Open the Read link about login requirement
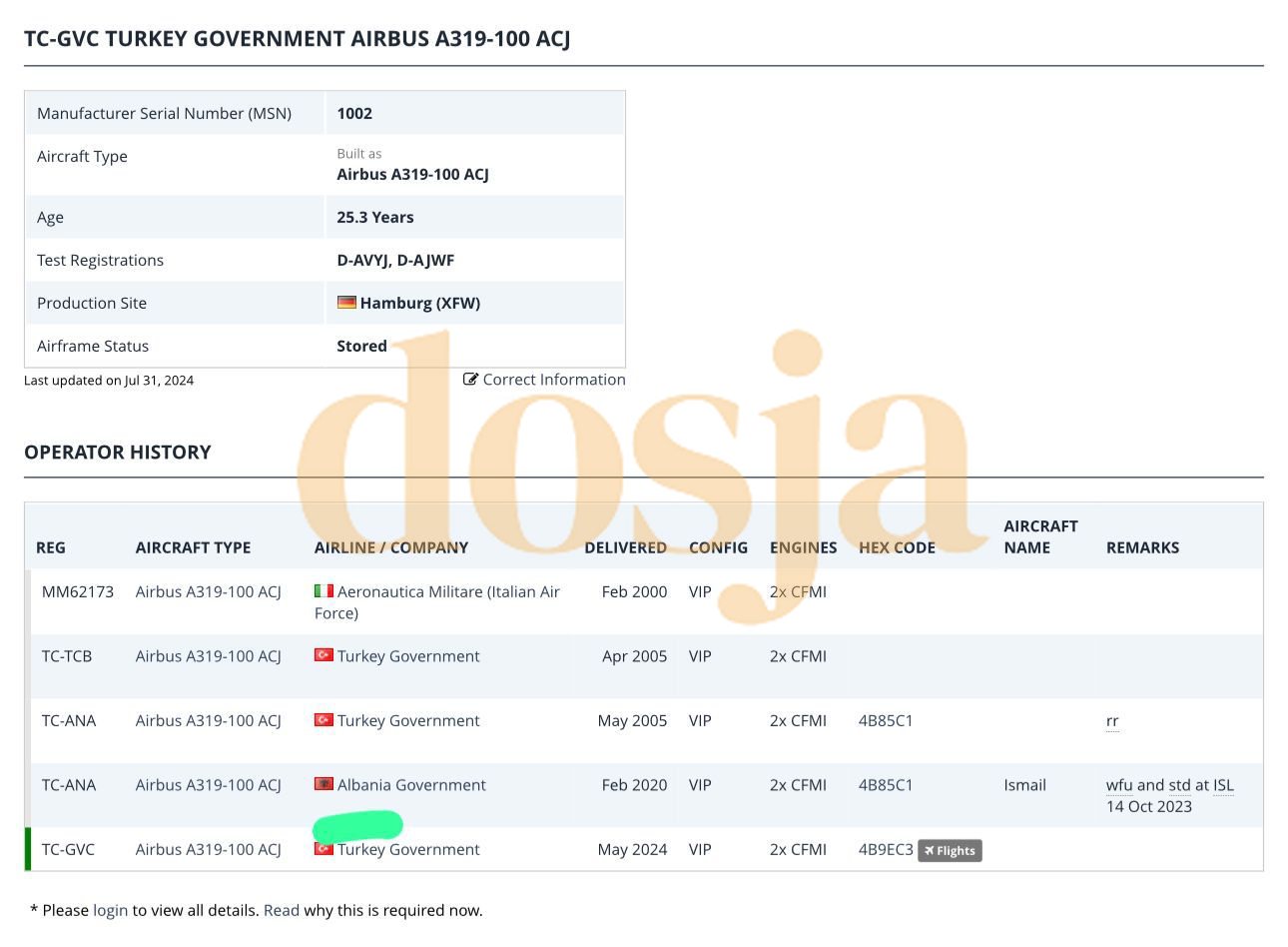1288x947 pixels. [282, 910]
